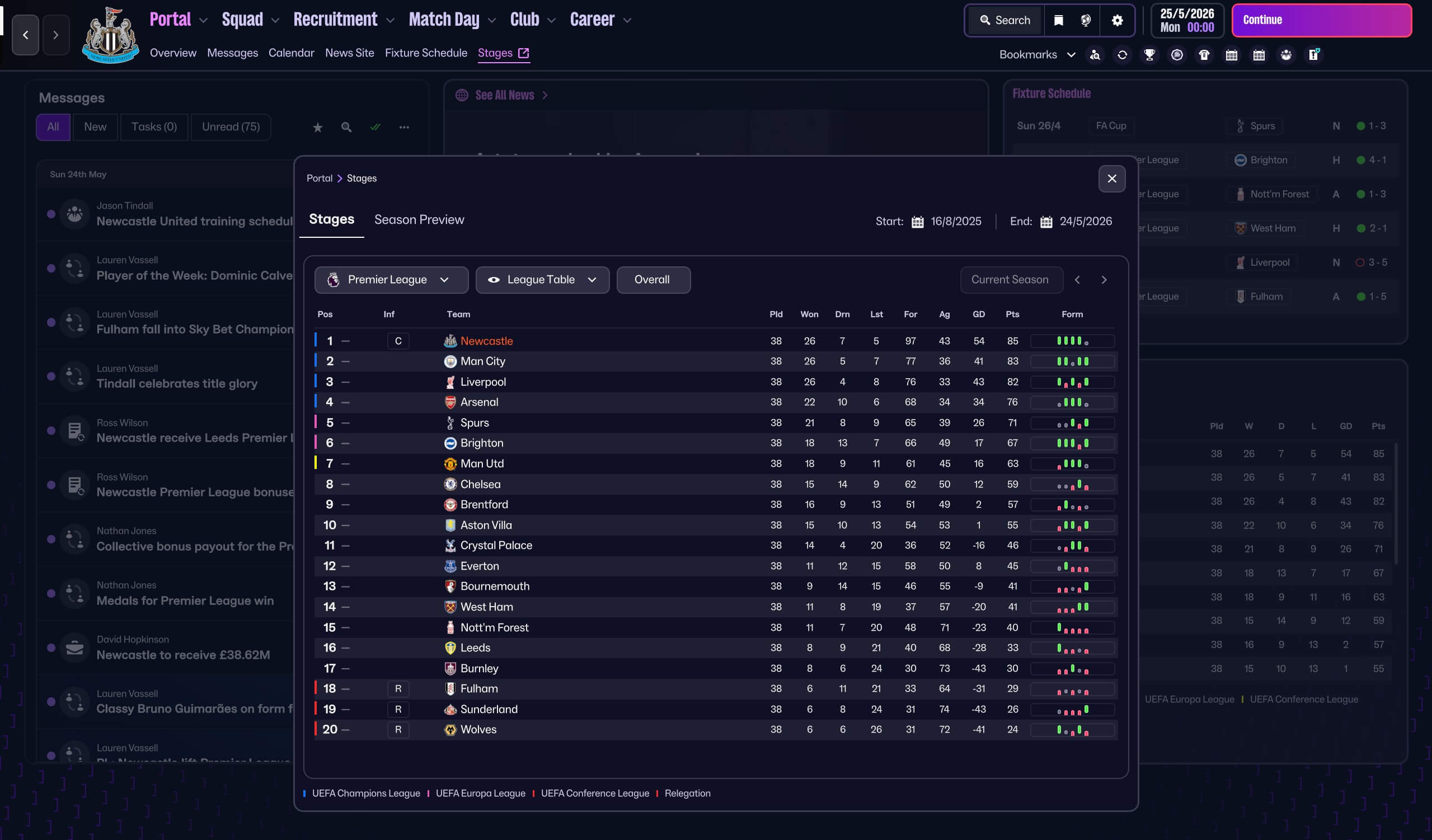Expand the Bookmarks dropdown
The image size is (1432, 840).
pos(1036,54)
